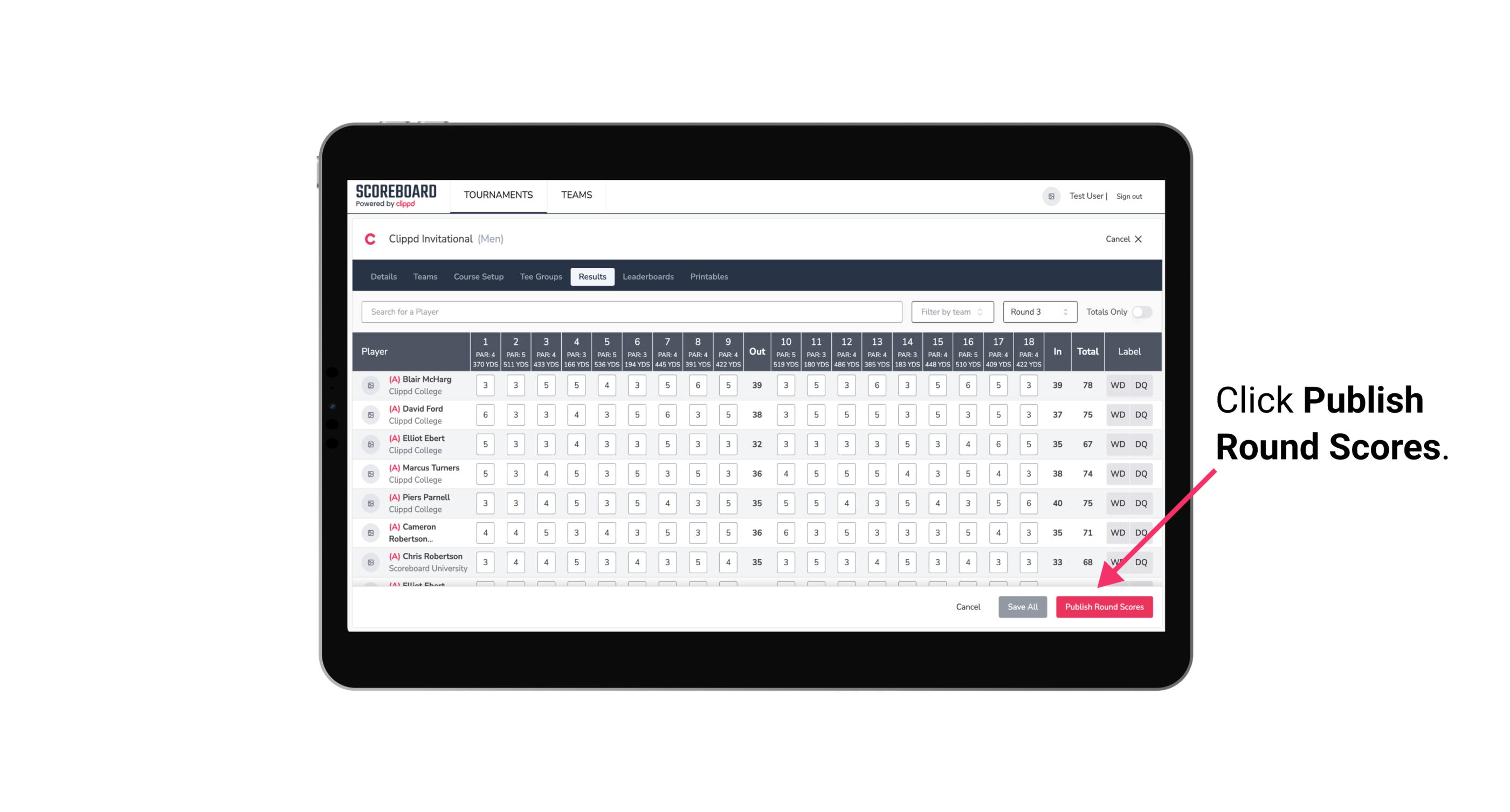Click the DQ icon for Marcus Turners
Image resolution: width=1510 pixels, height=812 pixels.
[1142, 473]
